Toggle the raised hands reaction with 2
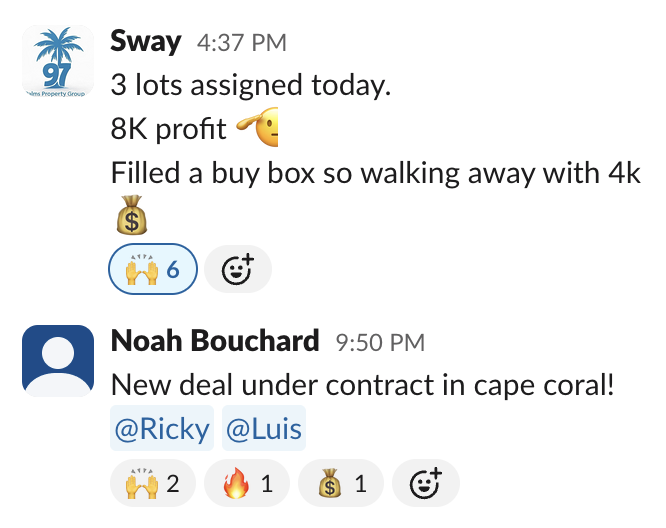Viewport: 666px width, 528px height. (x=152, y=483)
